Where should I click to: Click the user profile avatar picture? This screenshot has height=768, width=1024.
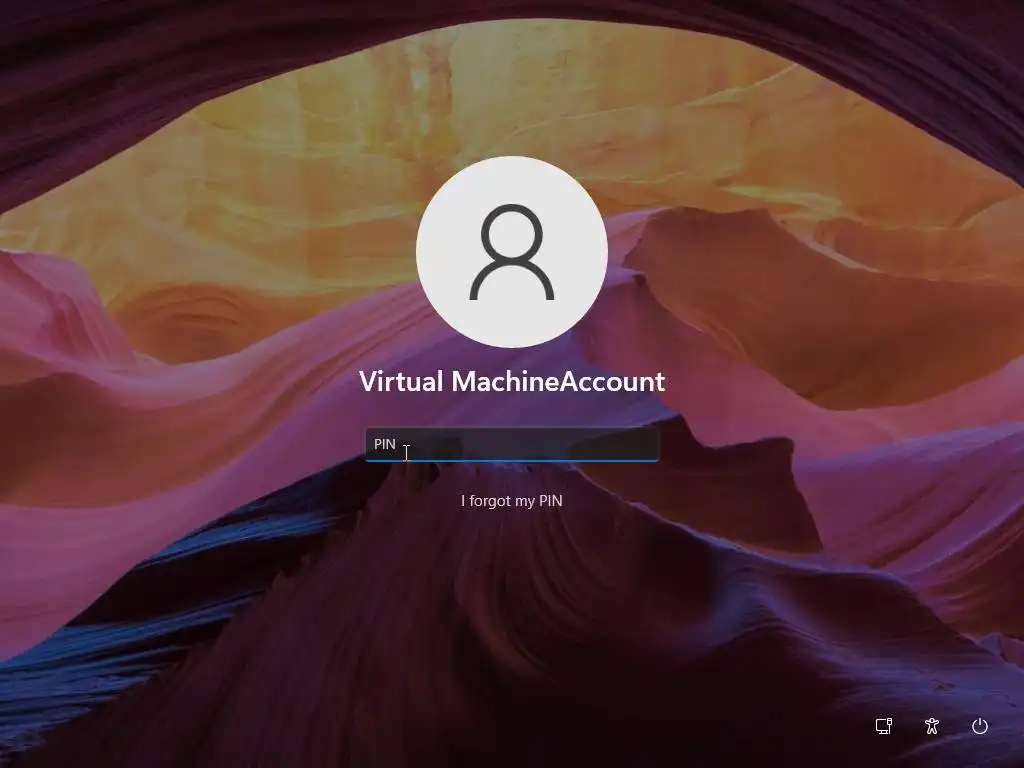[x=512, y=252]
